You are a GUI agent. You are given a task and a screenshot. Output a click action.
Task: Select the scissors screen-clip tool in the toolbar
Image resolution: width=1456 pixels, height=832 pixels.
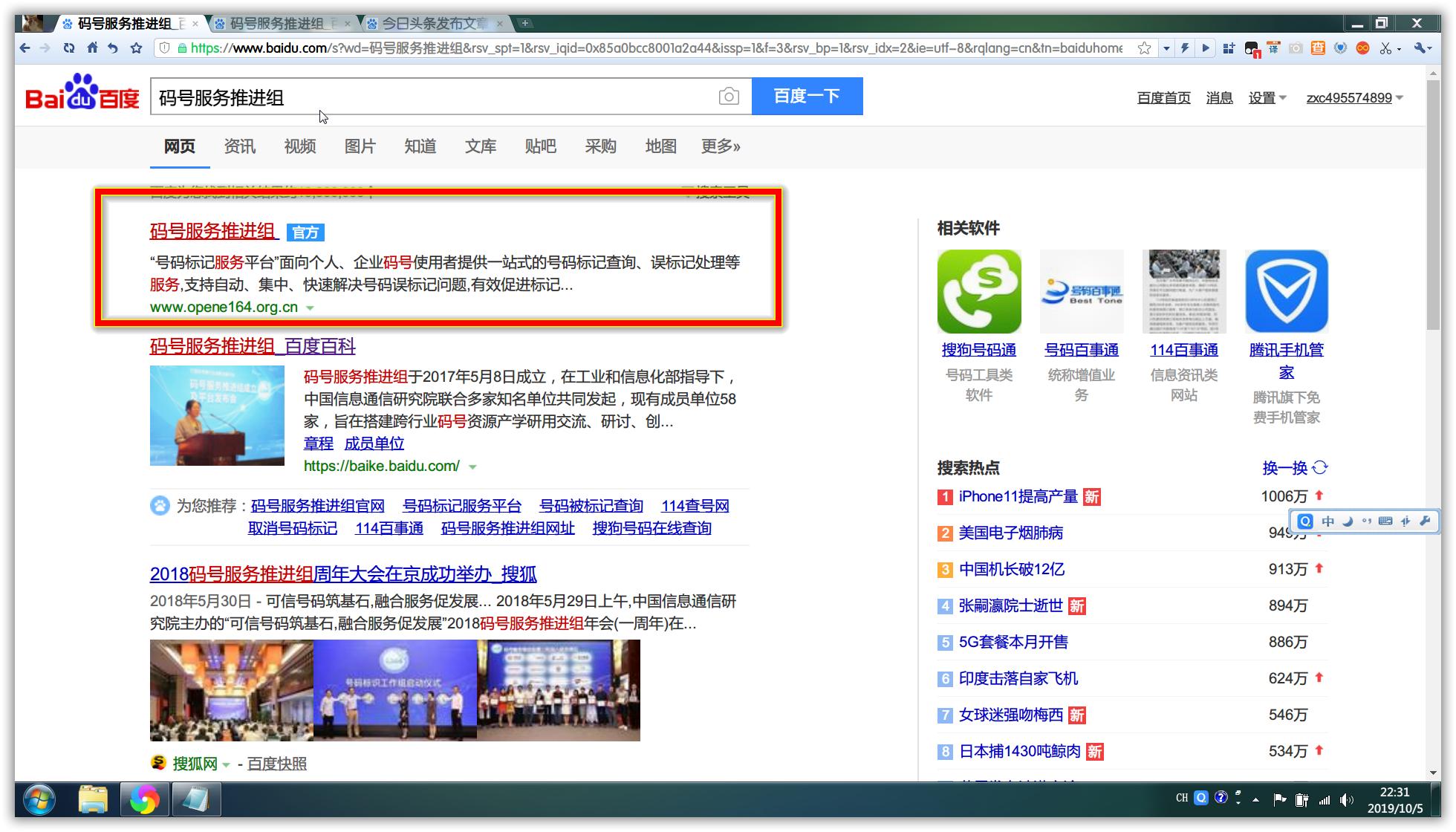(x=1385, y=48)
